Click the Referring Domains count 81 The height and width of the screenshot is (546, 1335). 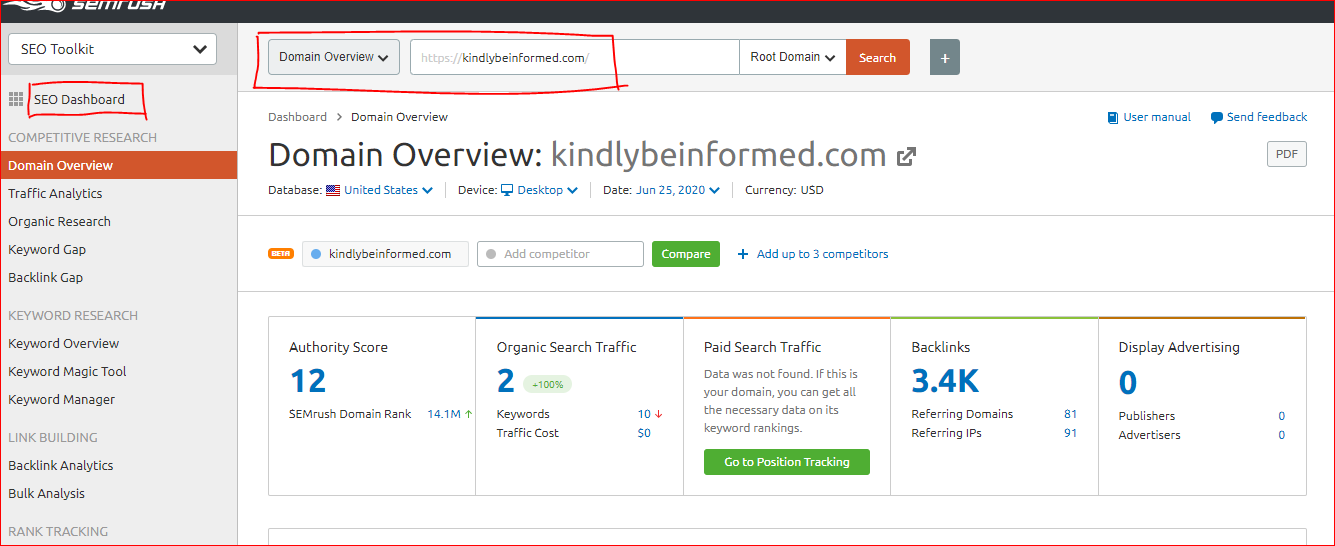1070,414
